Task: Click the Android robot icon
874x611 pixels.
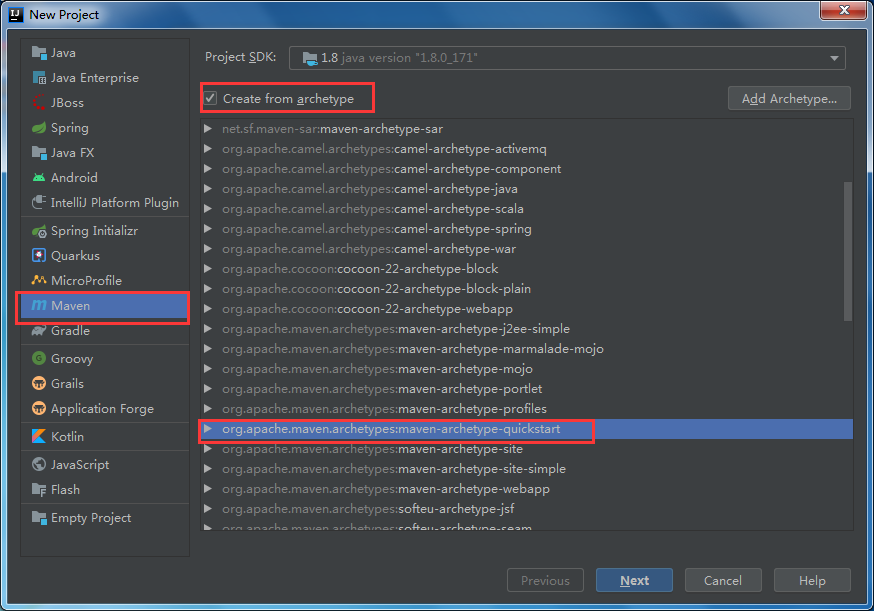Action: click(39, 178)
